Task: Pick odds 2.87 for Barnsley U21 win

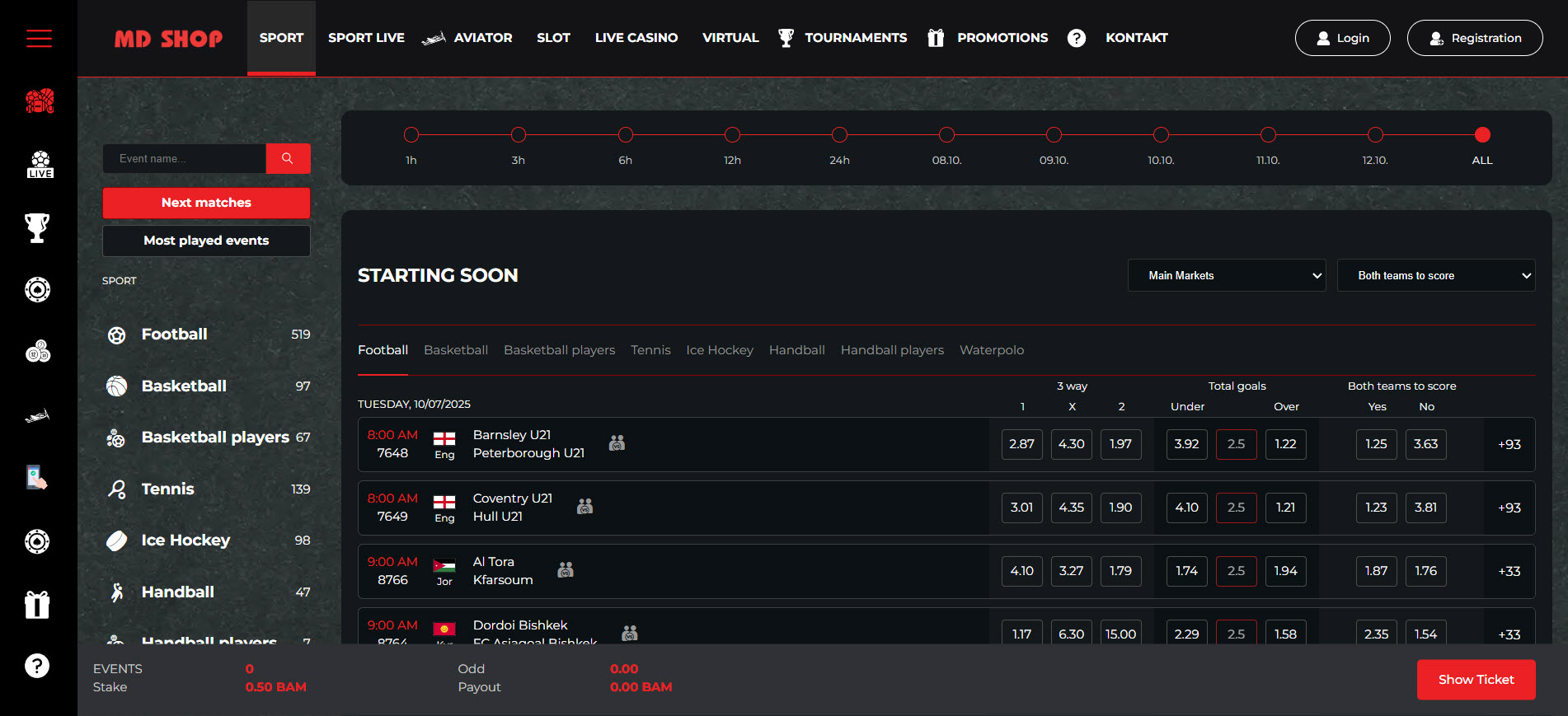Action: [1021, 444]
